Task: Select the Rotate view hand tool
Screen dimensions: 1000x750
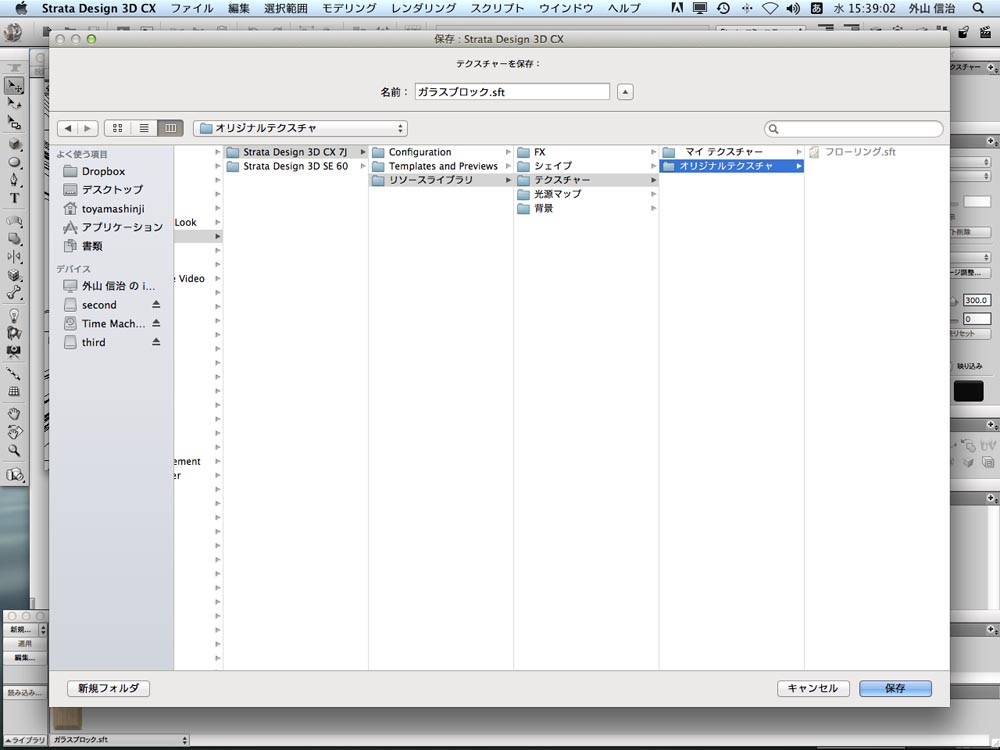Action: 14,432
